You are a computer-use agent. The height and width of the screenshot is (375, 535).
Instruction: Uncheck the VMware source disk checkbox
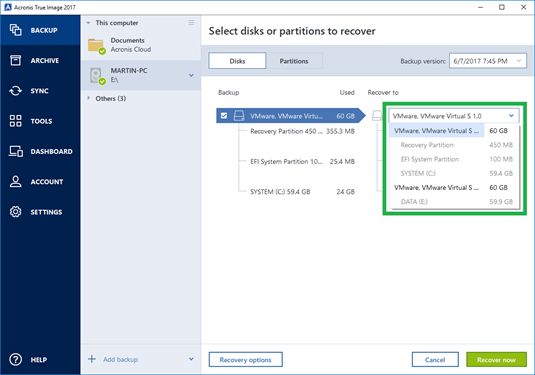tap(224, 116)
